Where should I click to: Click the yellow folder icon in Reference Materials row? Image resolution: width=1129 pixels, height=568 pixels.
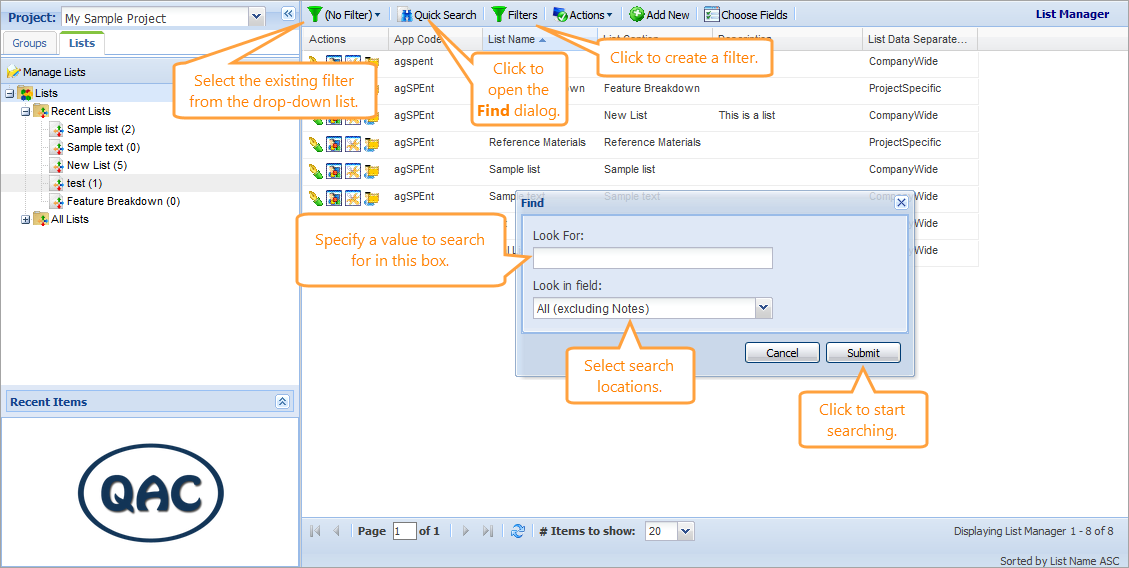371,143
